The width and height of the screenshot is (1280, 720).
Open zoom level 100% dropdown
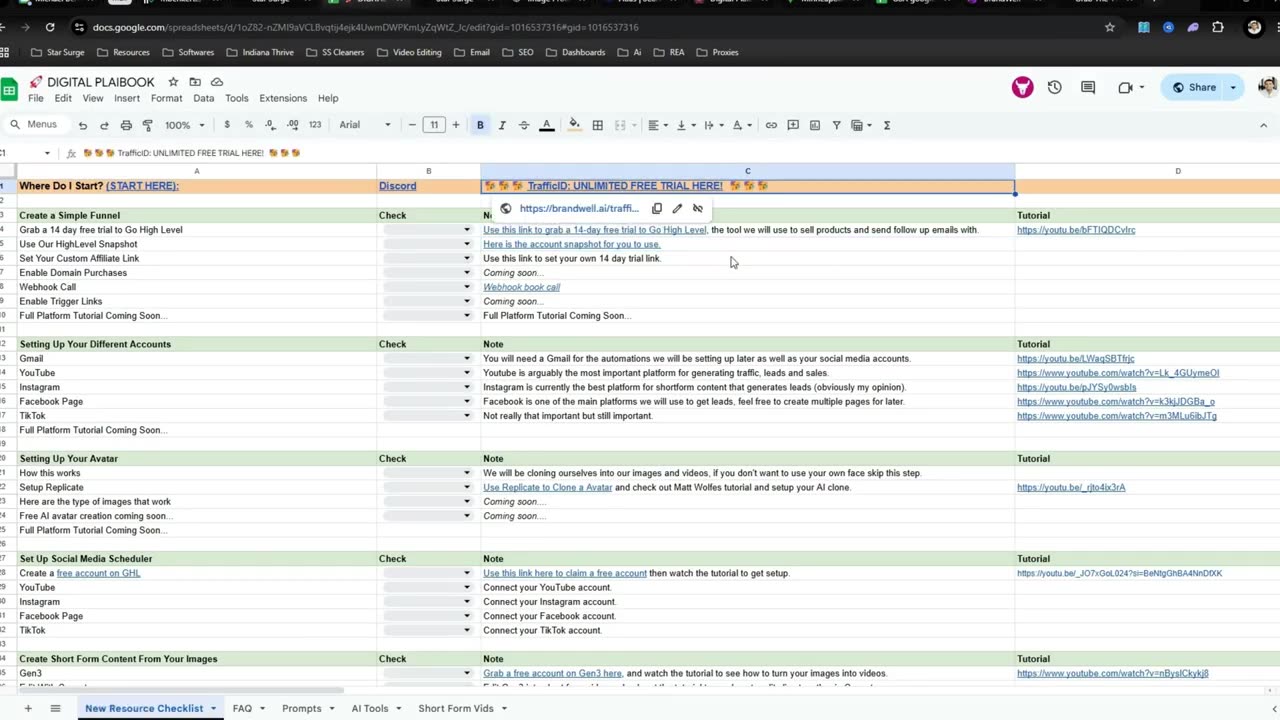point(185,125)
